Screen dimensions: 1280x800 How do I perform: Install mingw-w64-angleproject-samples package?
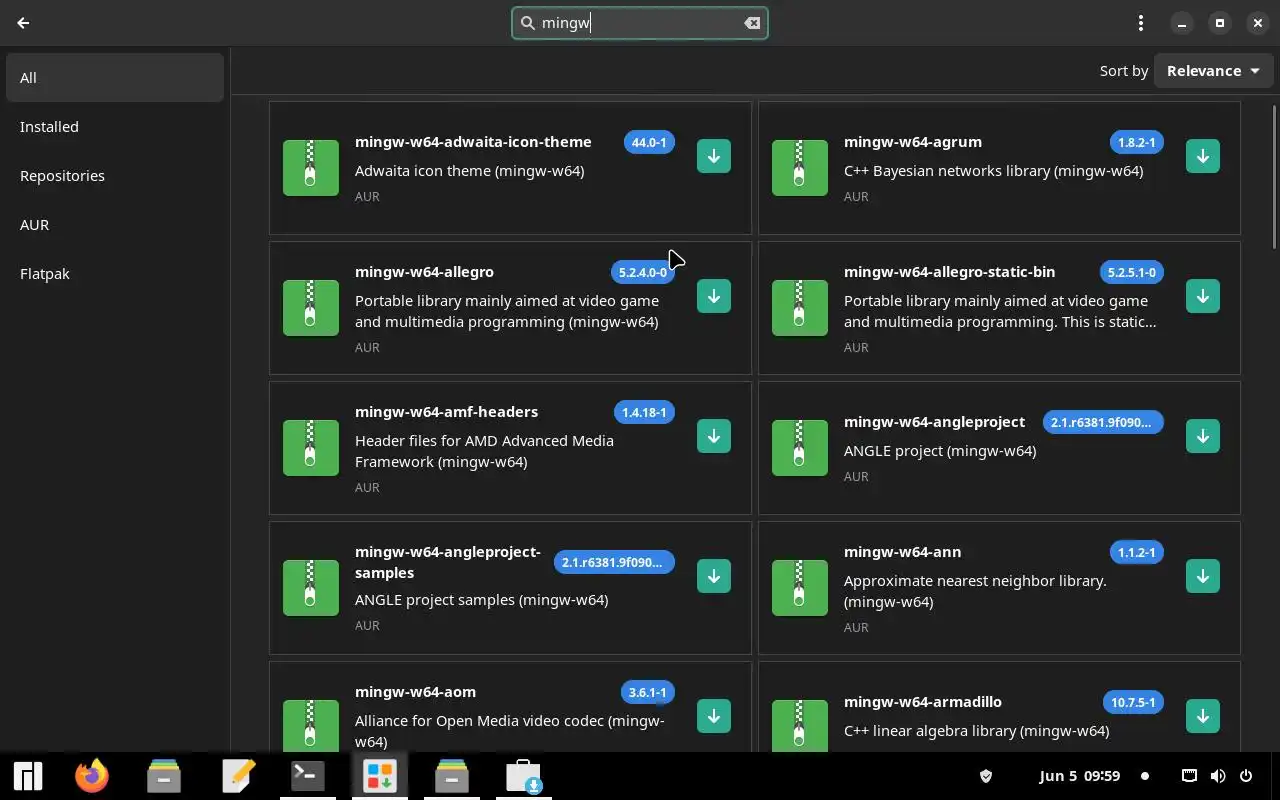(x=714, y=576)
